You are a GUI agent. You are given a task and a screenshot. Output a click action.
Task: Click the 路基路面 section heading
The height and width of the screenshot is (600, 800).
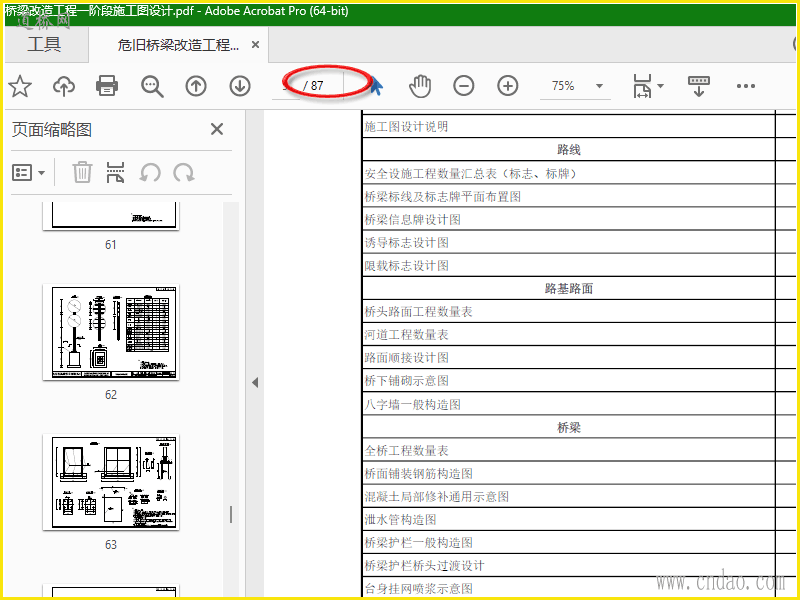click(x=569, y=288)
